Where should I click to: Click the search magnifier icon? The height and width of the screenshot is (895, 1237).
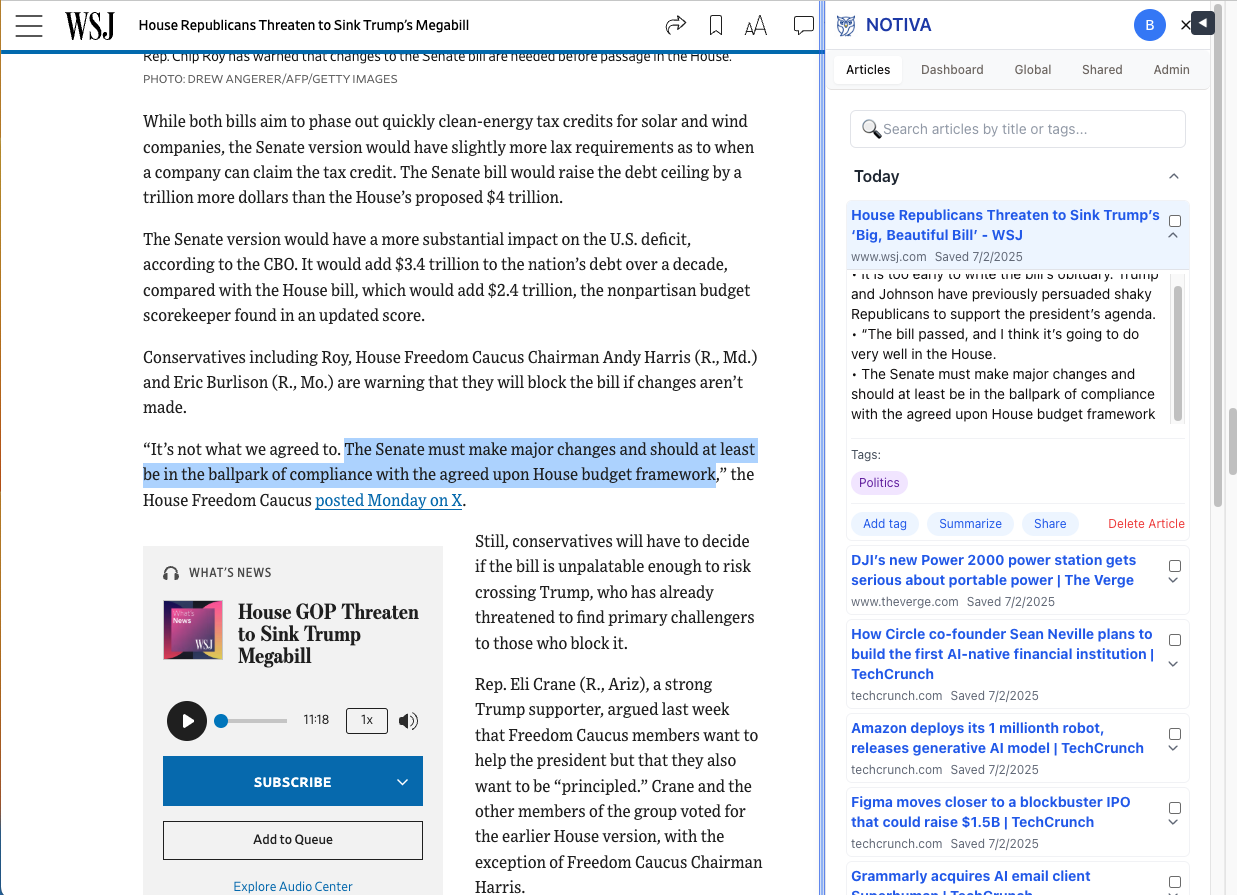[871, 129]
